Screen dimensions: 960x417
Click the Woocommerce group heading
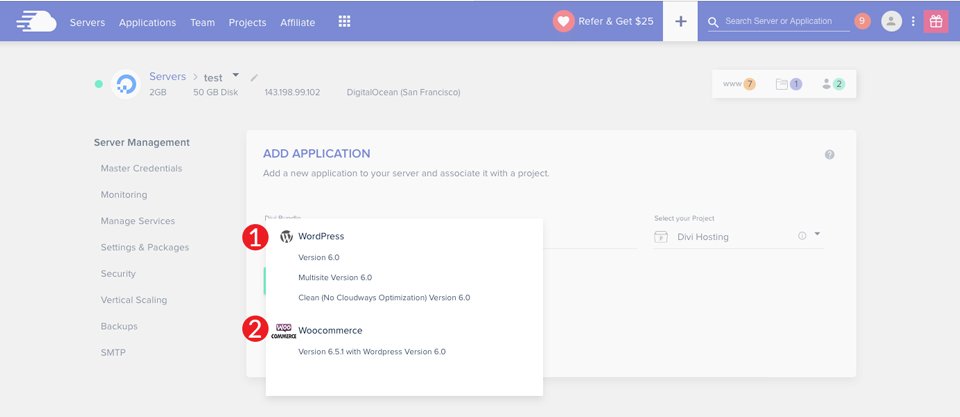tap(330, 331)
